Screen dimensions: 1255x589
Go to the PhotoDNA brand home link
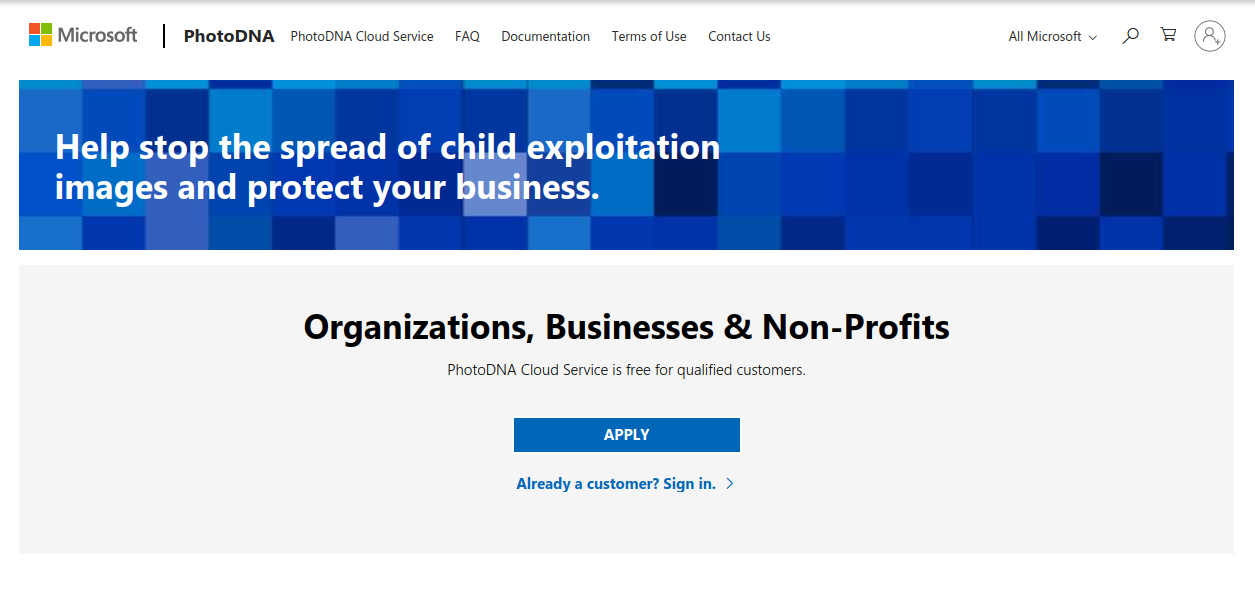pyautogui.click(x=229, y=36)
